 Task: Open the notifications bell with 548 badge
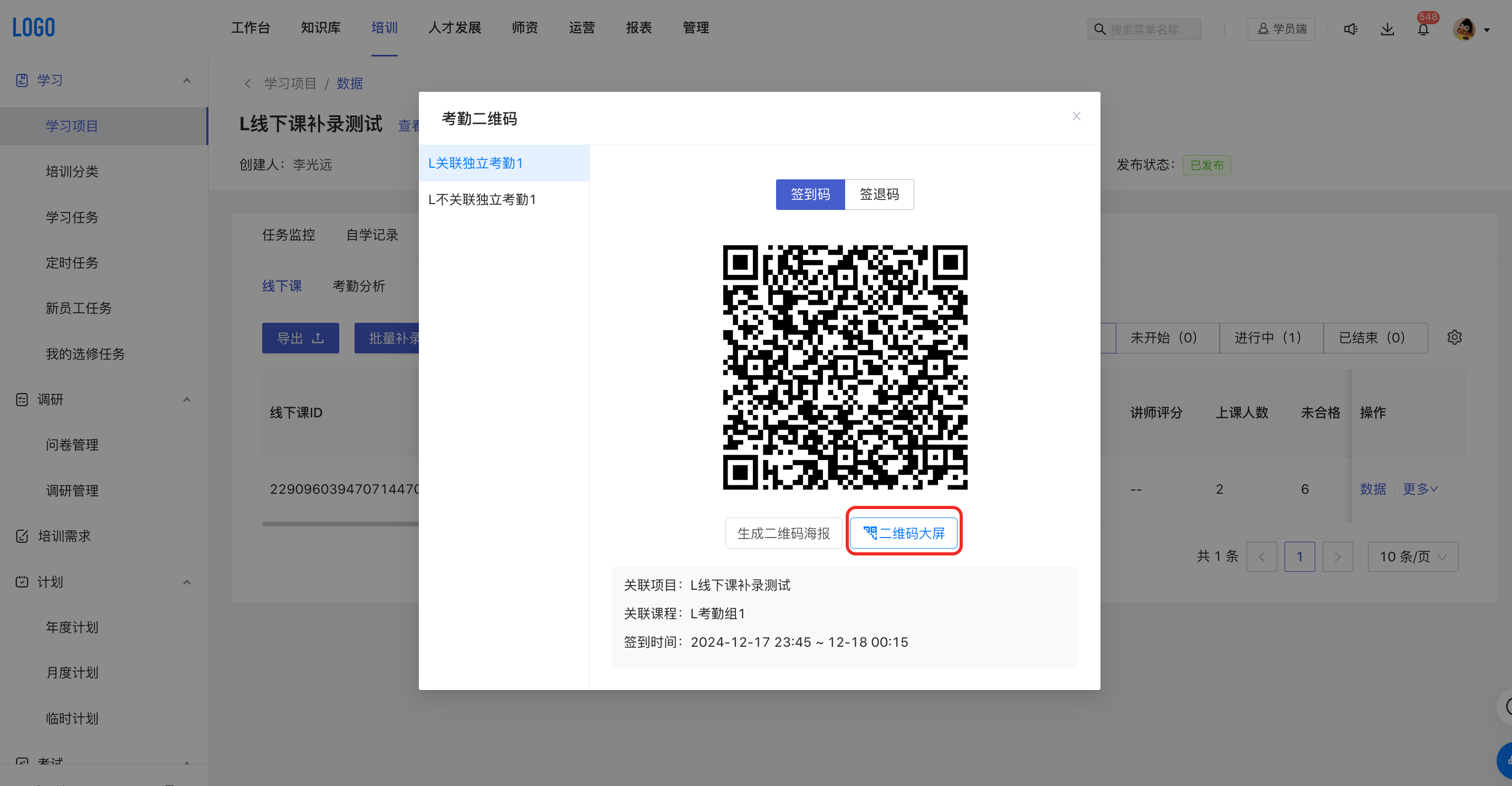coord(1423,29)
